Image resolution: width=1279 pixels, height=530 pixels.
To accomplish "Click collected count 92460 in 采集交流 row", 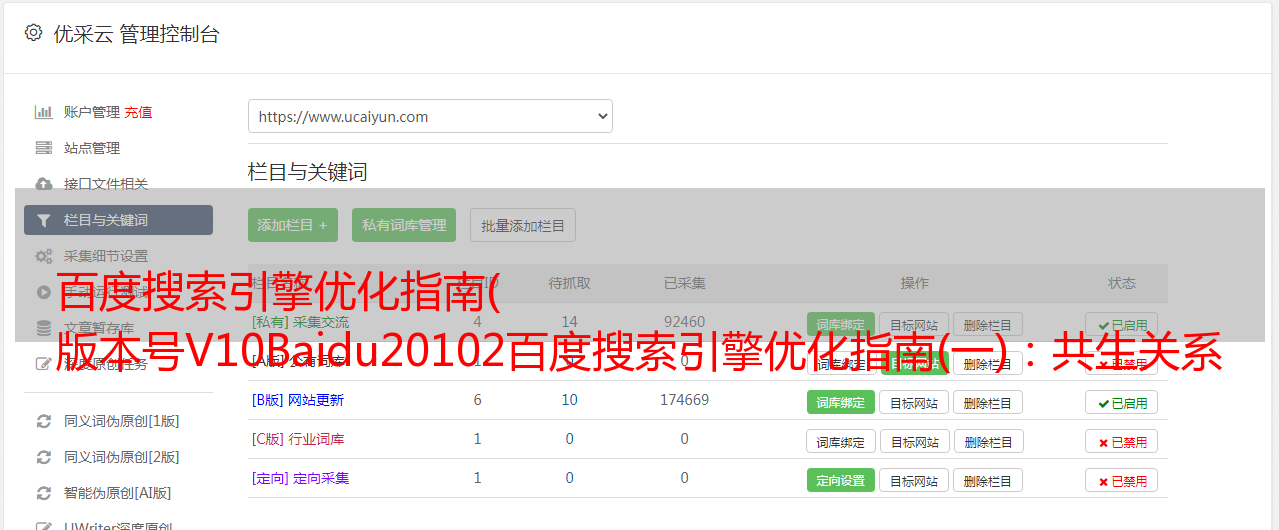I will [x=684, y=322].
